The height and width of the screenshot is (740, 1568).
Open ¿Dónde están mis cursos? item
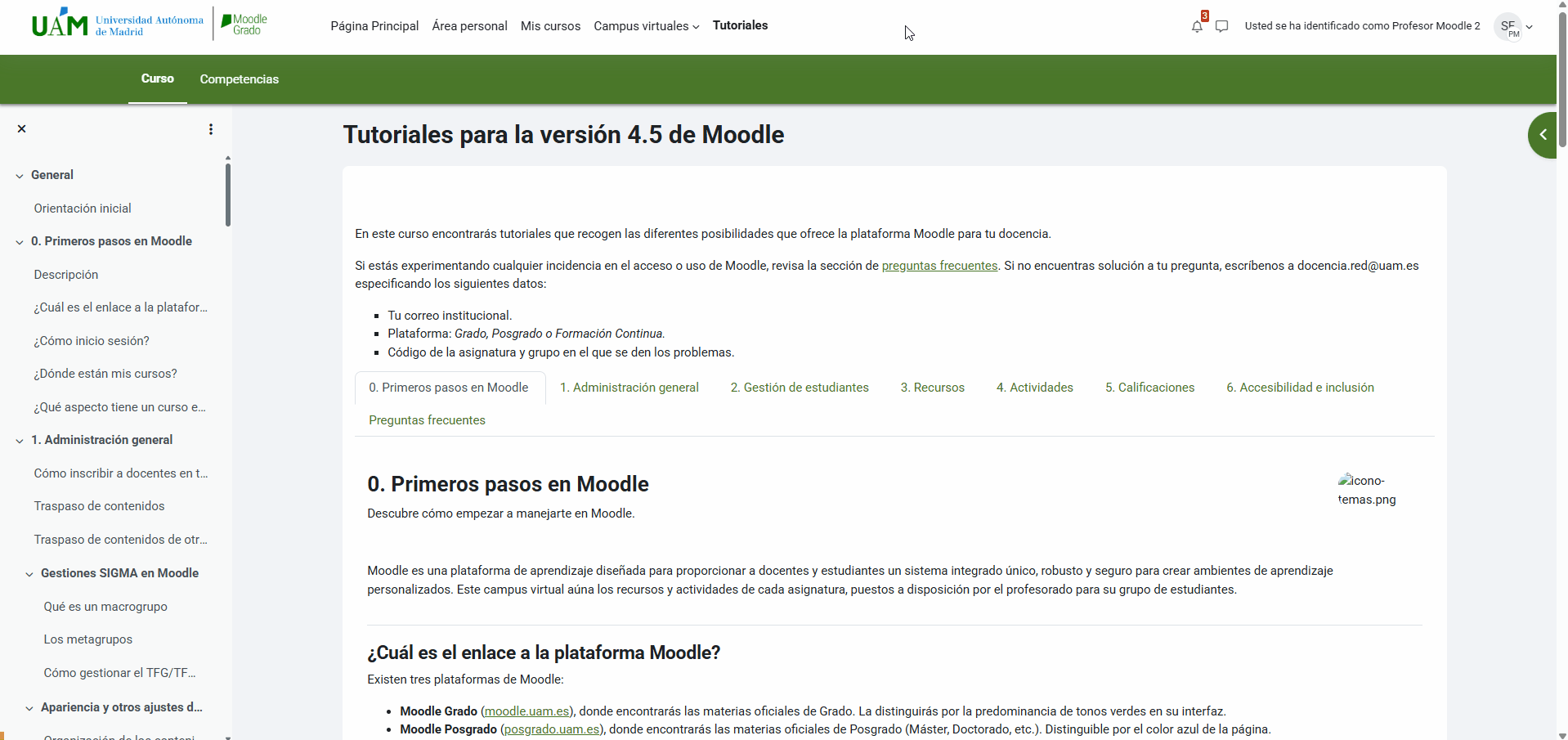coord(105,374)
